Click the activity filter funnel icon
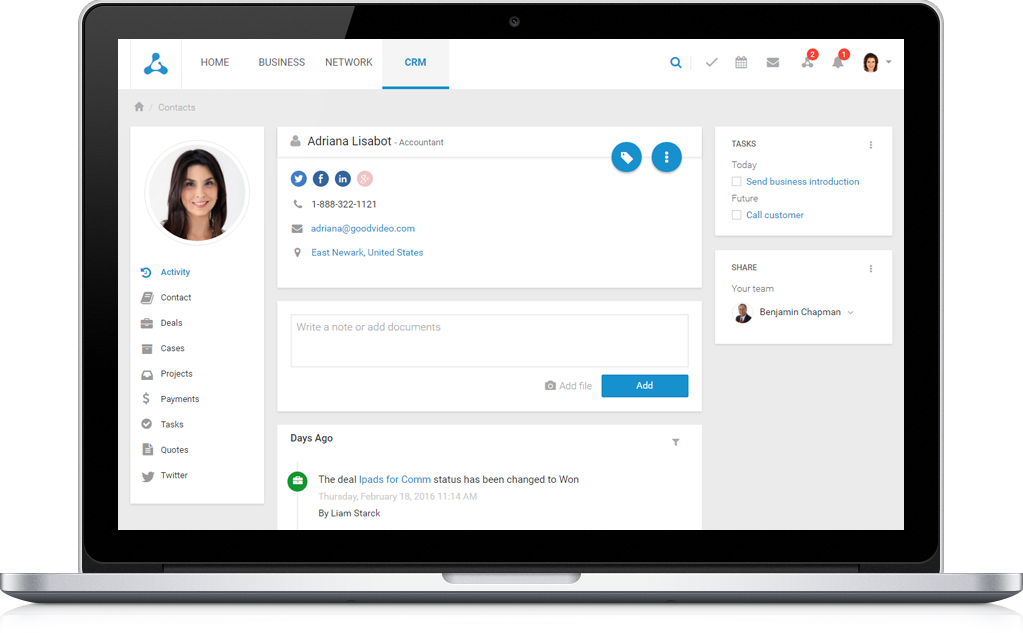1023x633 pixels. (x=676, y=442)
